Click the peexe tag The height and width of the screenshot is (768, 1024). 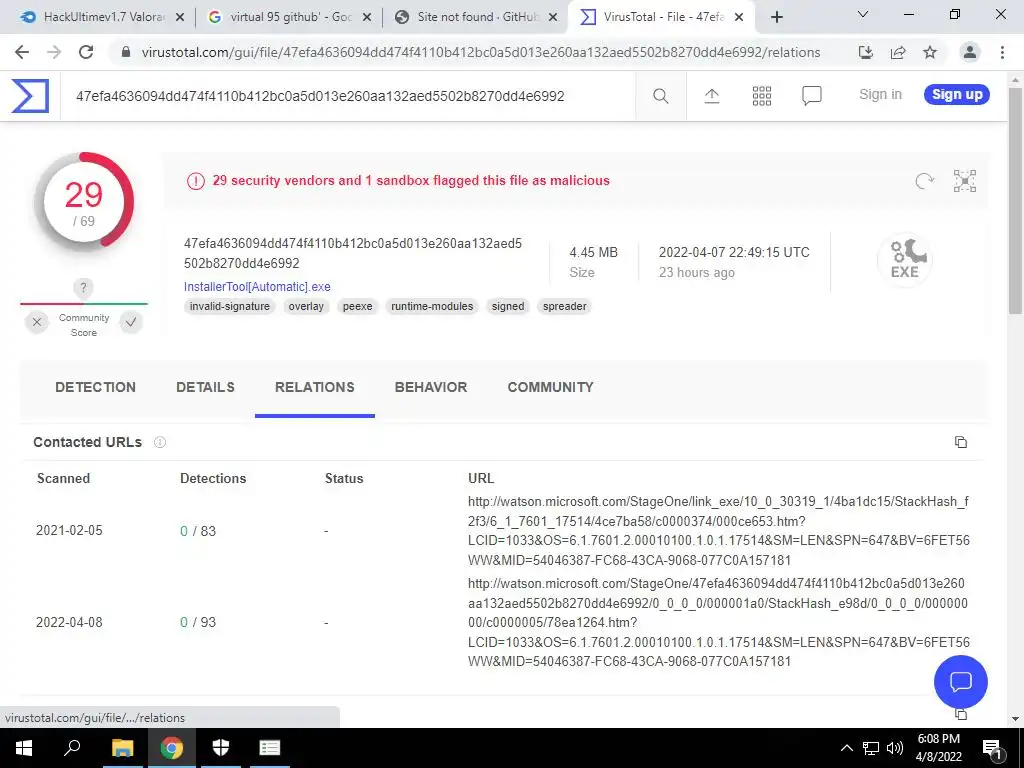pos(357,306)
